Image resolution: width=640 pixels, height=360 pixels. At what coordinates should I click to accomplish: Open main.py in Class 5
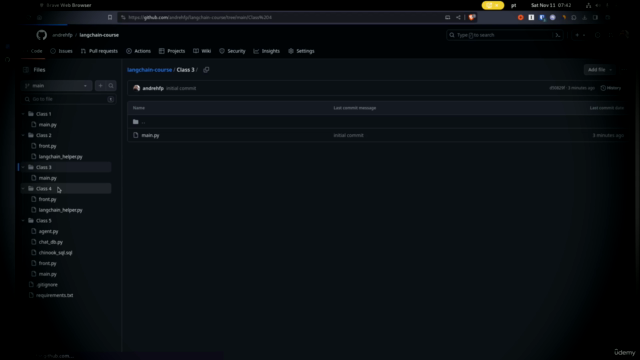tap(48, 274)
